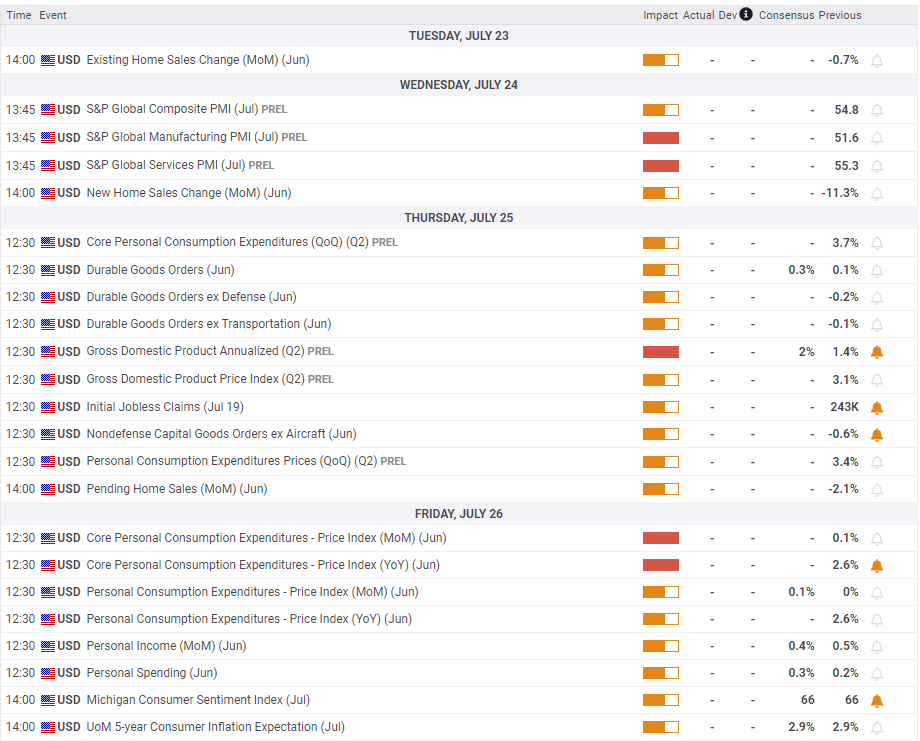This screenshot has width=920, height=741.
Task: Click the Thursday, July 25 date header
Action: pyautogui.click(x=459, y=218)
